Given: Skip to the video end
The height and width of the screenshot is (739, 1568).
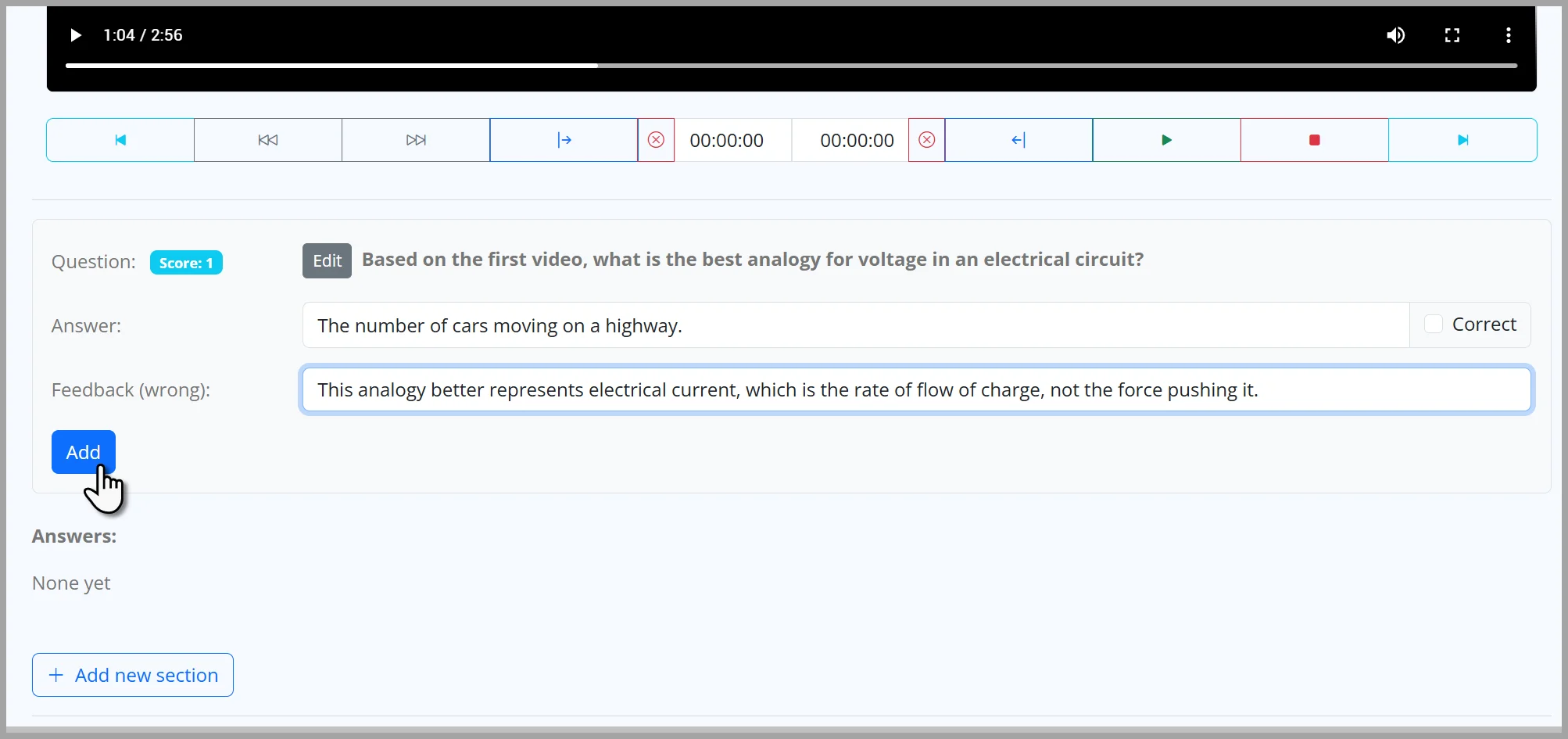Looking at the screenshot, I should (x=1462, y=140).
